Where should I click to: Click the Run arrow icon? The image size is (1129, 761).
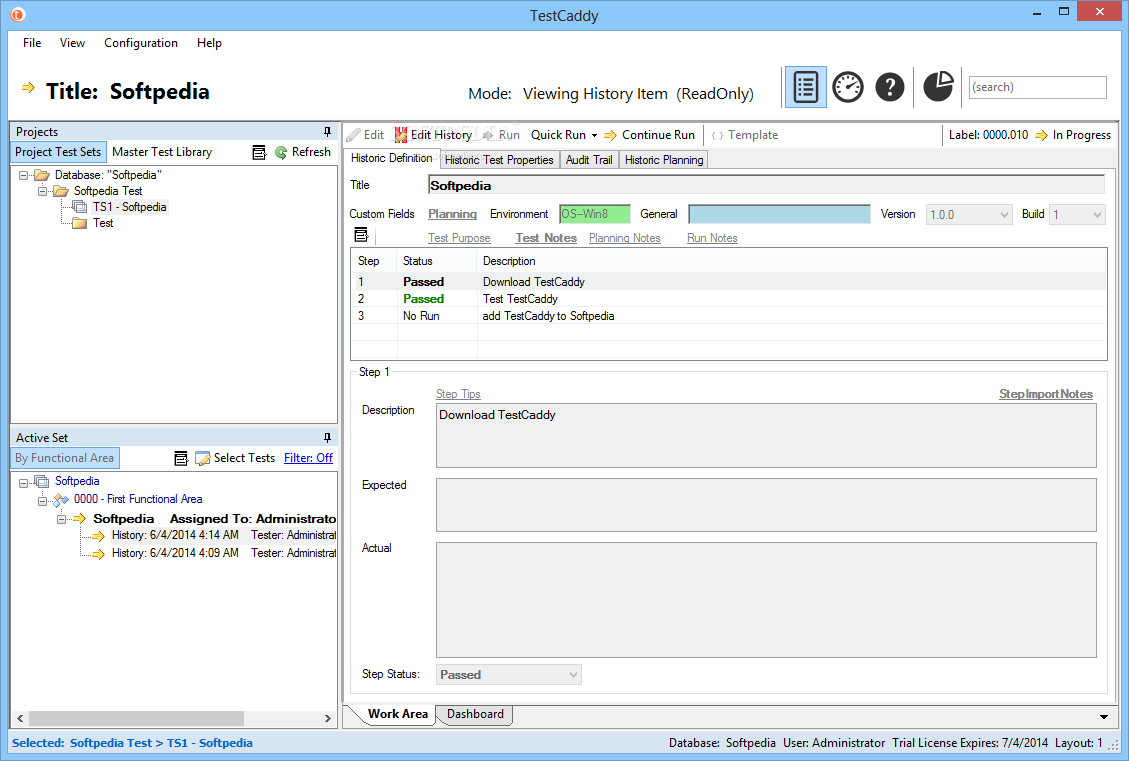pos(488,135)
